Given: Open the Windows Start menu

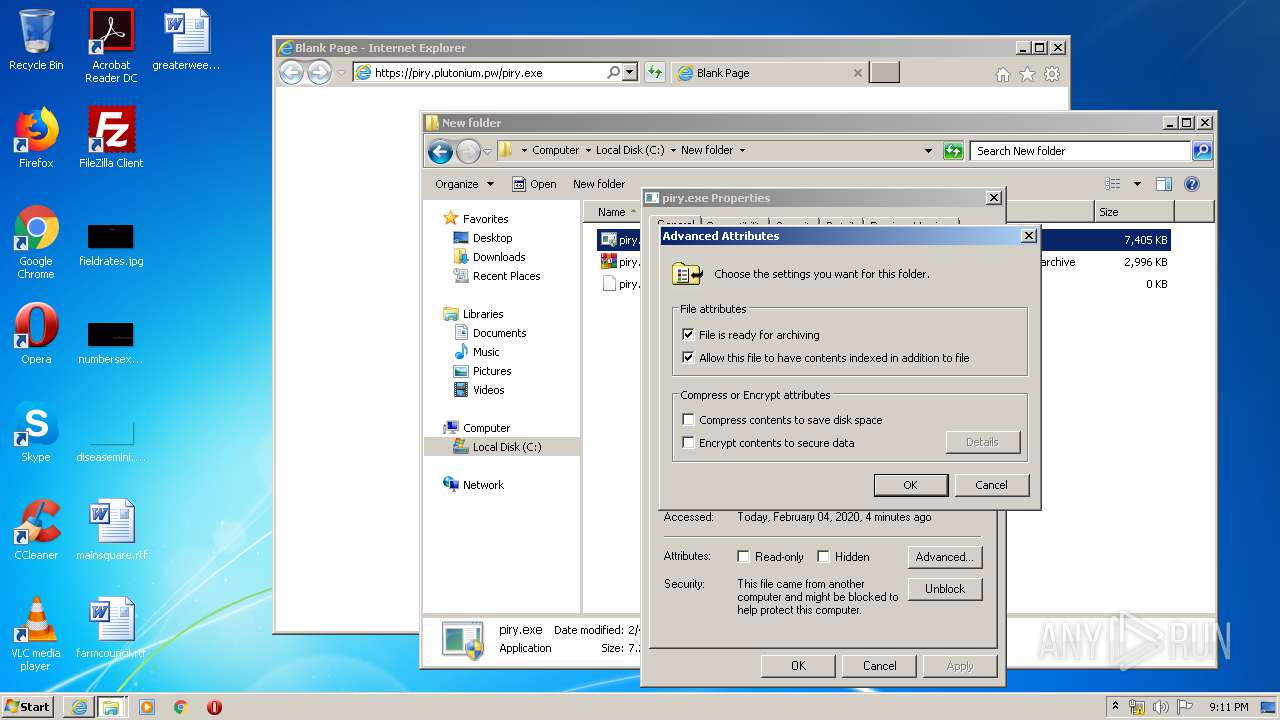Looking at the screenshot, I should click(28, 707).
